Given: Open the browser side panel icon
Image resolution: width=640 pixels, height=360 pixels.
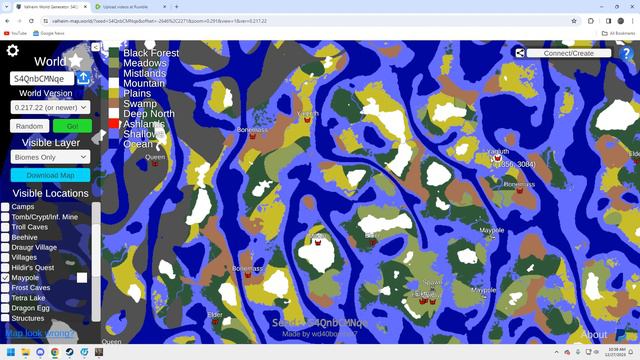Looking at the screenshot, I should [608, 21].
